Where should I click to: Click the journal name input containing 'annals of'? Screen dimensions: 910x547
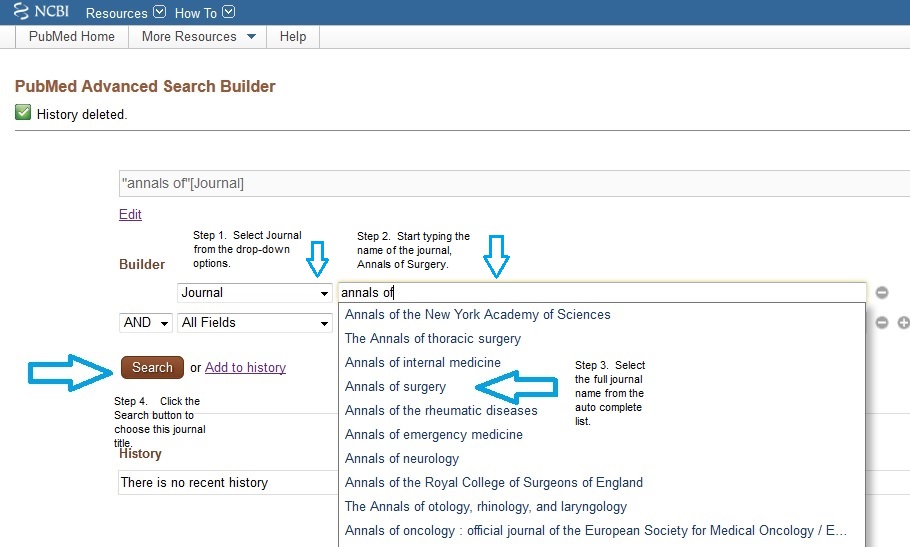[602, 292]
